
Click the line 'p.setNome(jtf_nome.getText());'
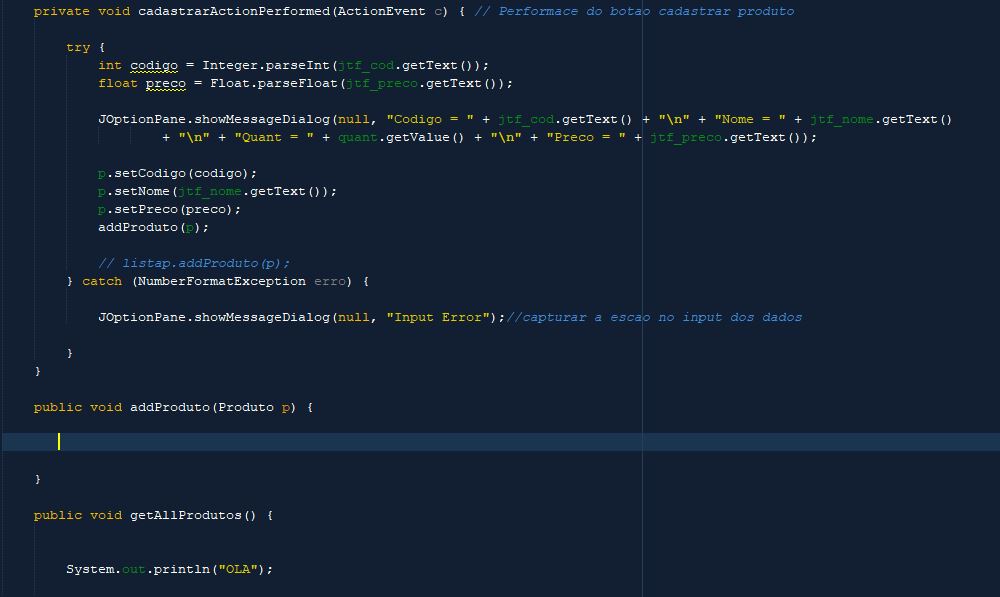coord(217,191)
